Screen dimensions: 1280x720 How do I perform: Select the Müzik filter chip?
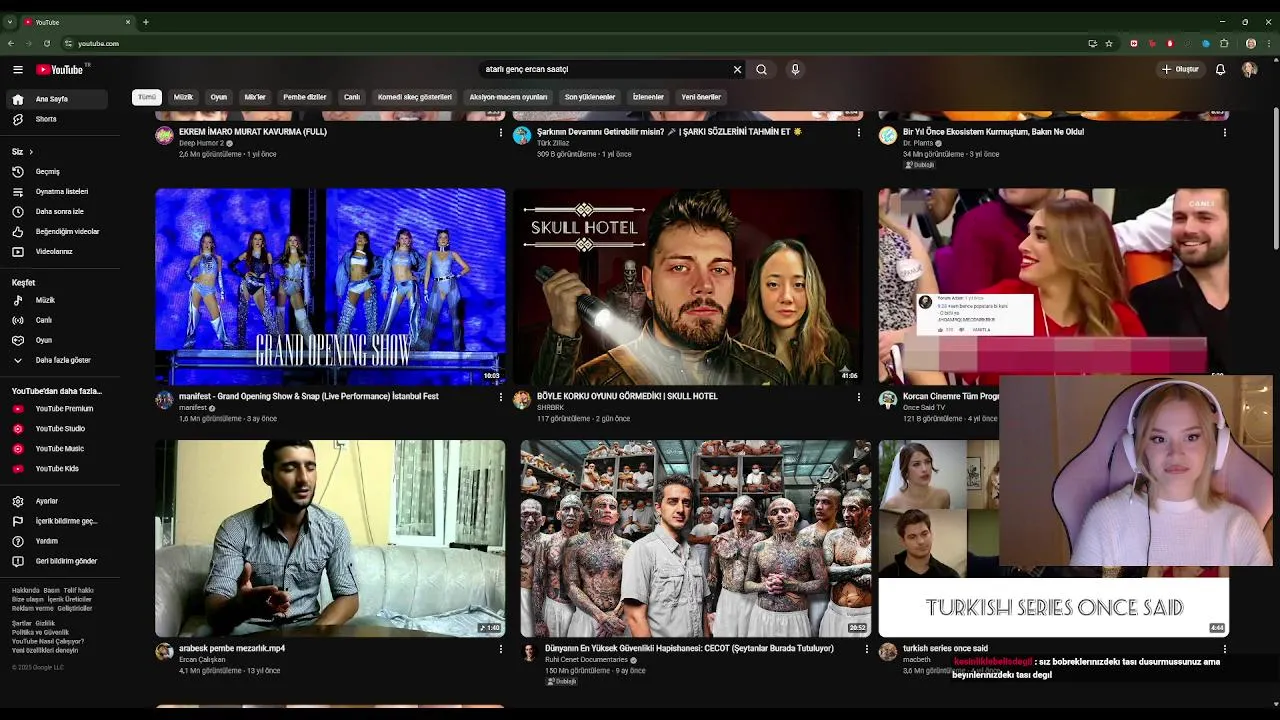183,97
